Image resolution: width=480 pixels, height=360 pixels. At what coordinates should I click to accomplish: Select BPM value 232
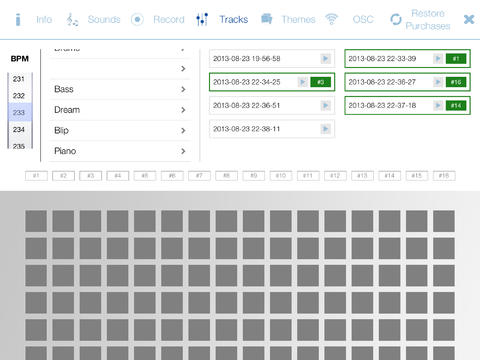[19, 96]
